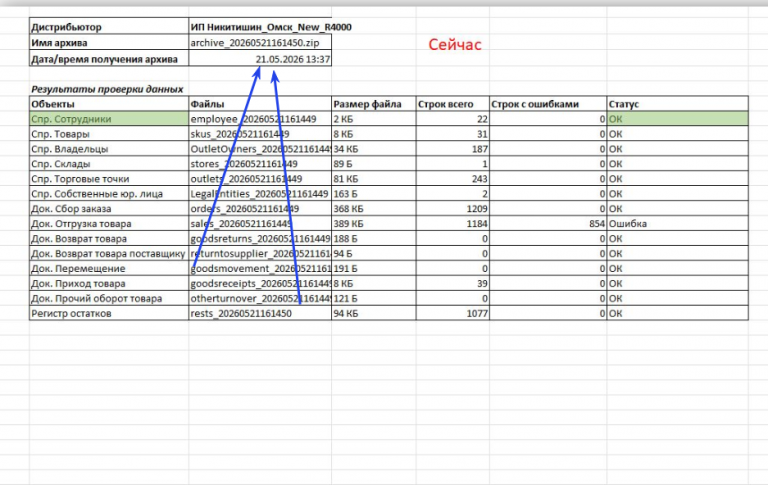Click the 1209 total rows cell
Screen dimensions: 768x485
(x=453, y=209)
